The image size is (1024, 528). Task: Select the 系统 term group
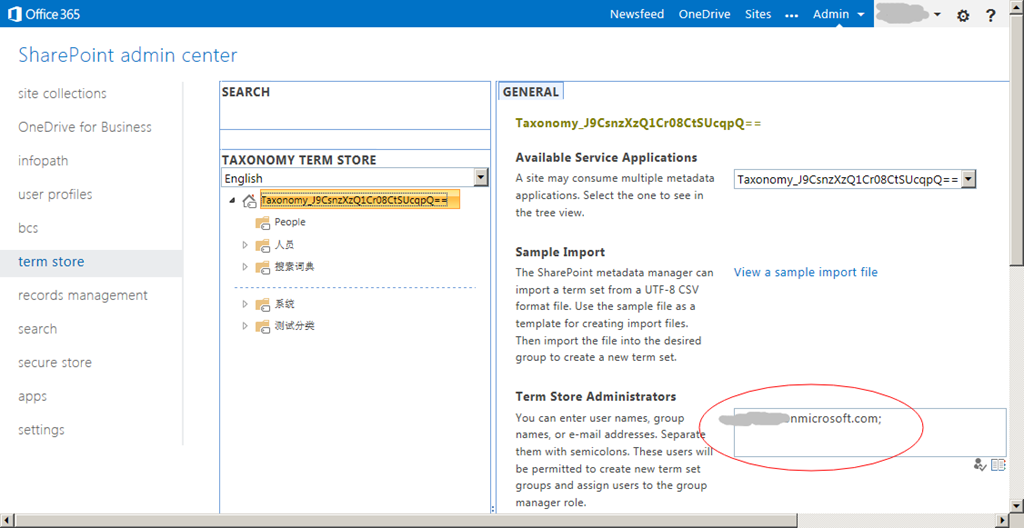pyautogui.click(x=285, y=304)
